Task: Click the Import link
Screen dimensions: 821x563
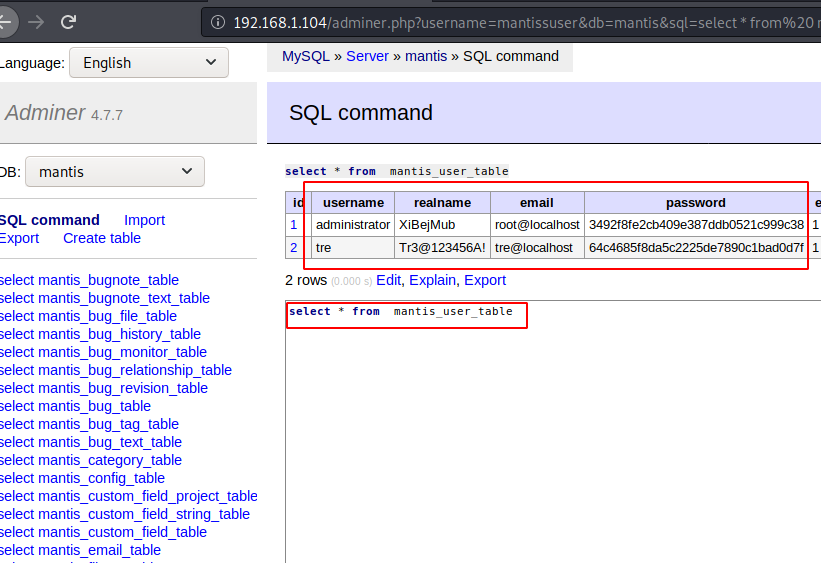Action: pyautogui.click(x=144, y=220)
